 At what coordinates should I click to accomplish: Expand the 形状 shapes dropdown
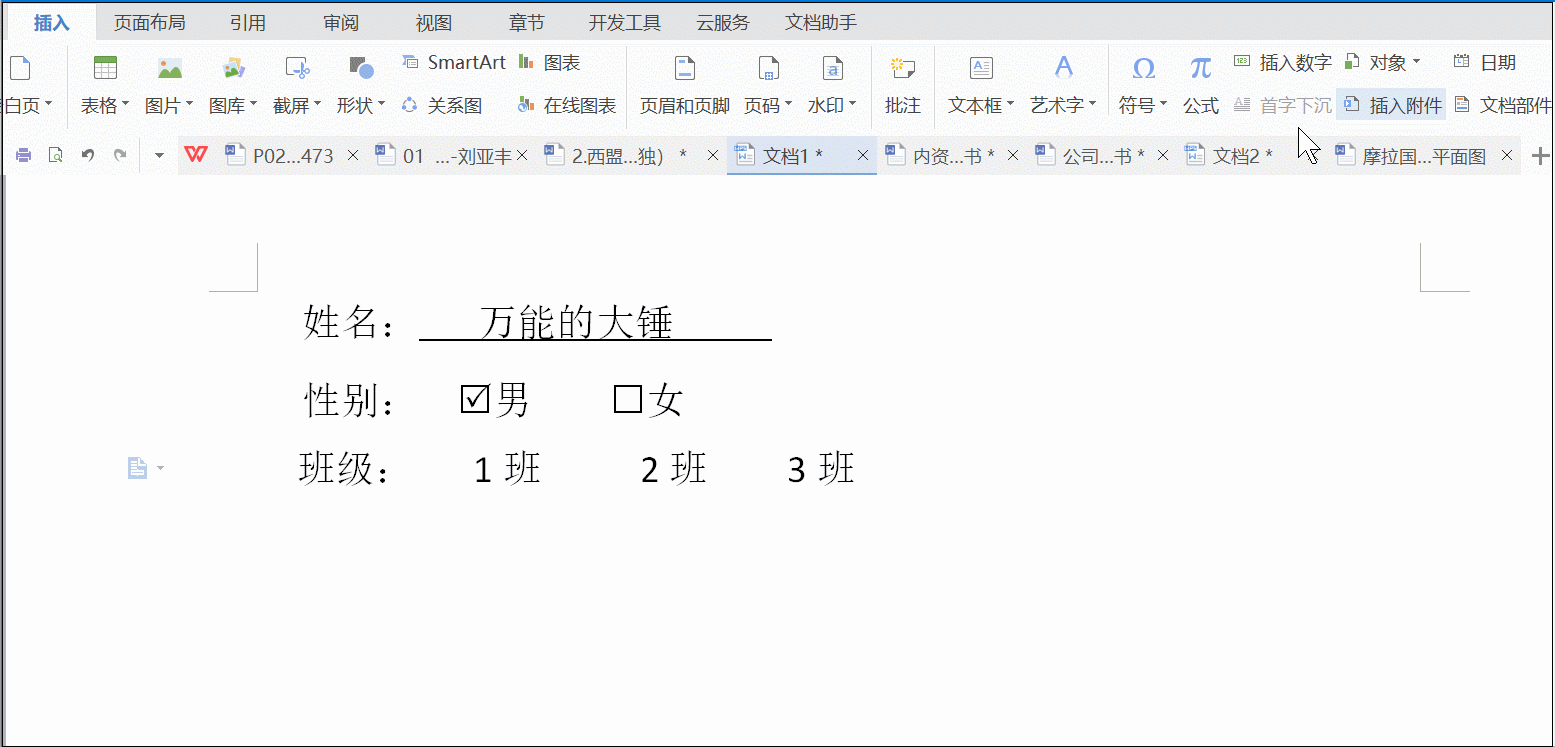coord(361,82)
